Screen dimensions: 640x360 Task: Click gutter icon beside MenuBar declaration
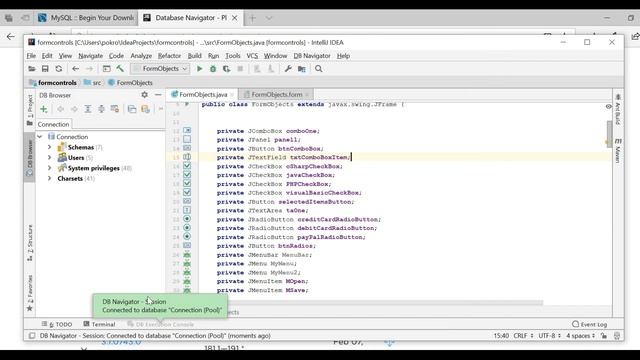point(187,254)
